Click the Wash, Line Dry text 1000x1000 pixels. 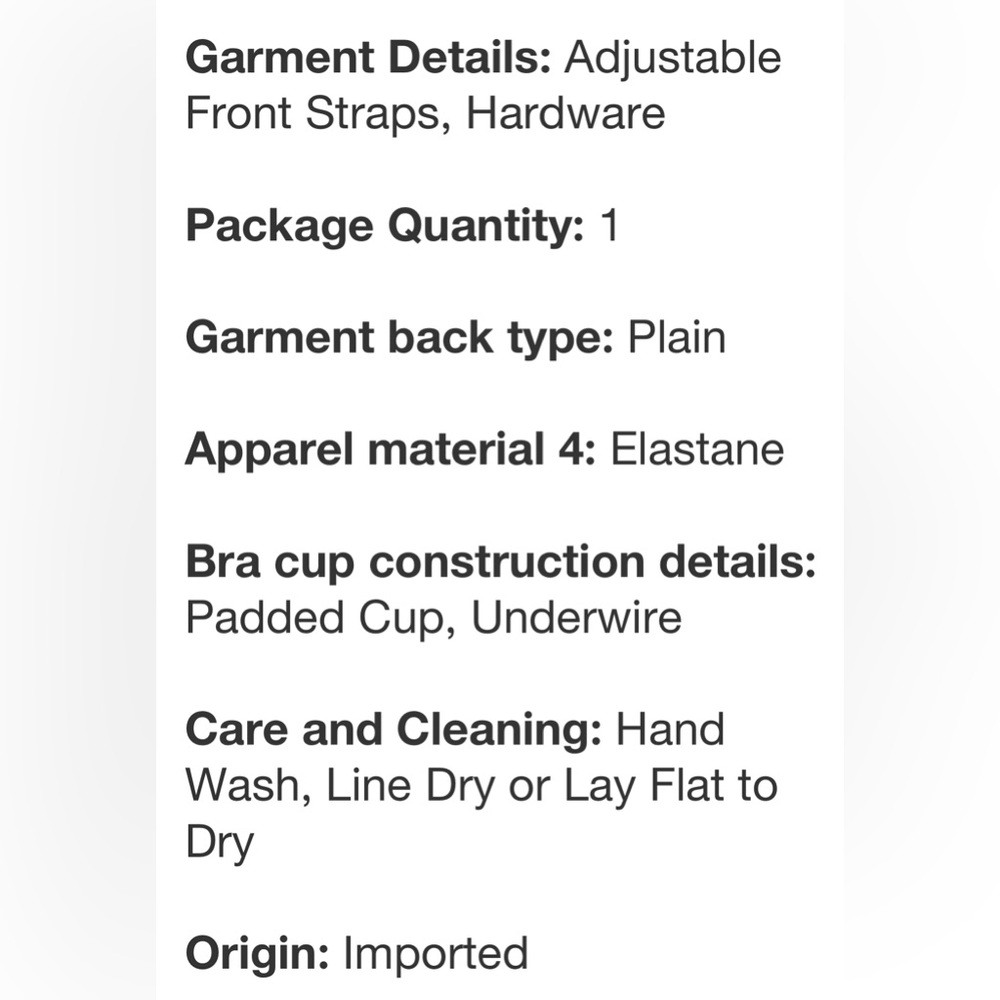click(x=340, y=787)
